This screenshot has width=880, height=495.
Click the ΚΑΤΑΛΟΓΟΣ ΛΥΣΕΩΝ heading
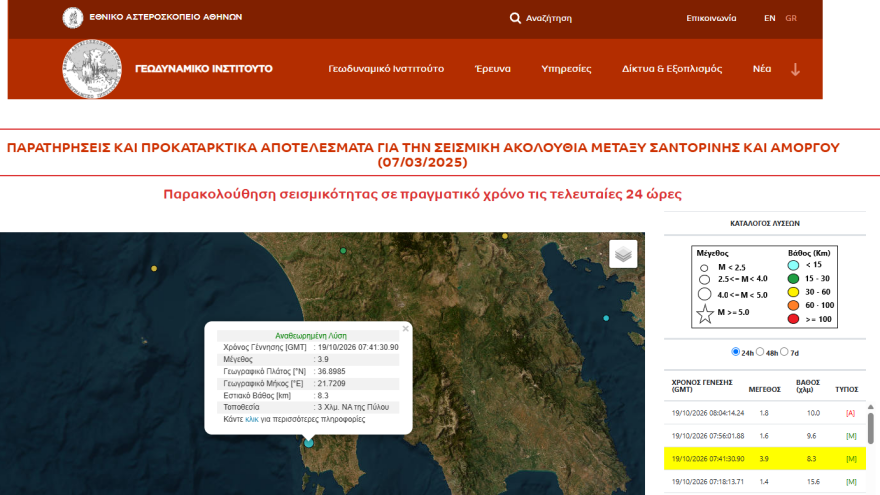point(765,223)
